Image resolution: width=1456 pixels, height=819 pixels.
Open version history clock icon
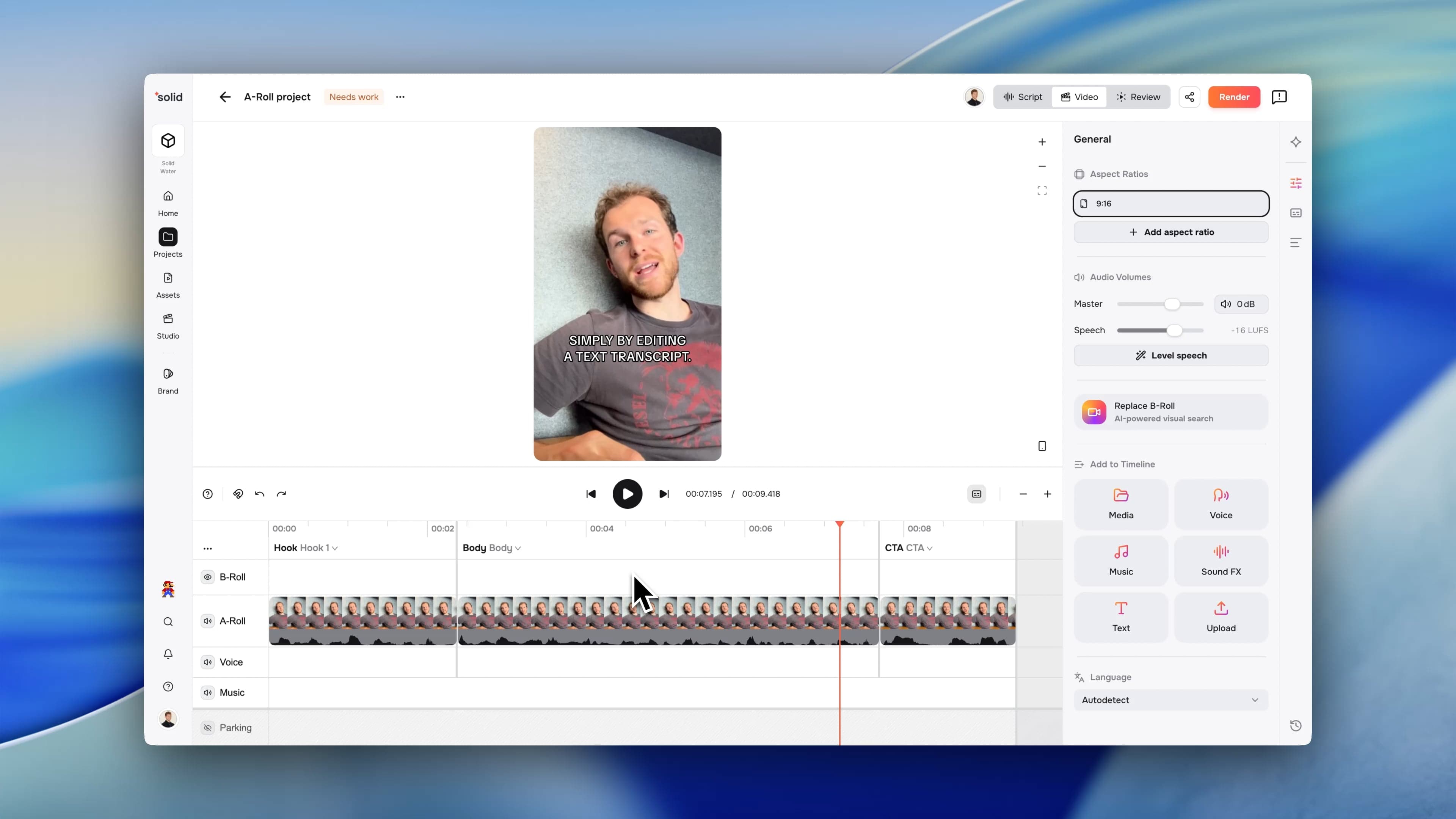1296,726
